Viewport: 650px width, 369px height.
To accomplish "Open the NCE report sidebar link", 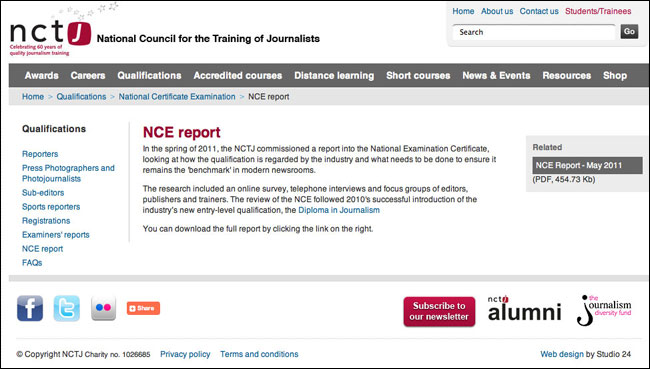I will [x=42, y=249].
